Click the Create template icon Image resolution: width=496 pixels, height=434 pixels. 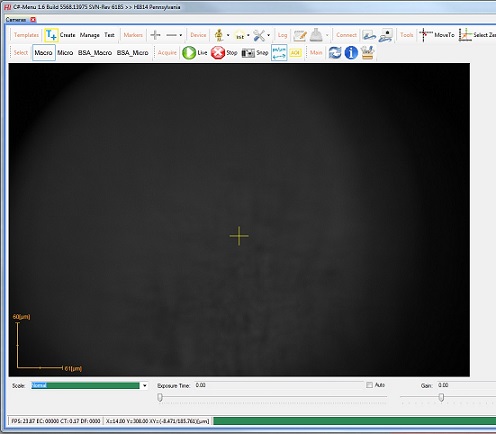[51, 35]
